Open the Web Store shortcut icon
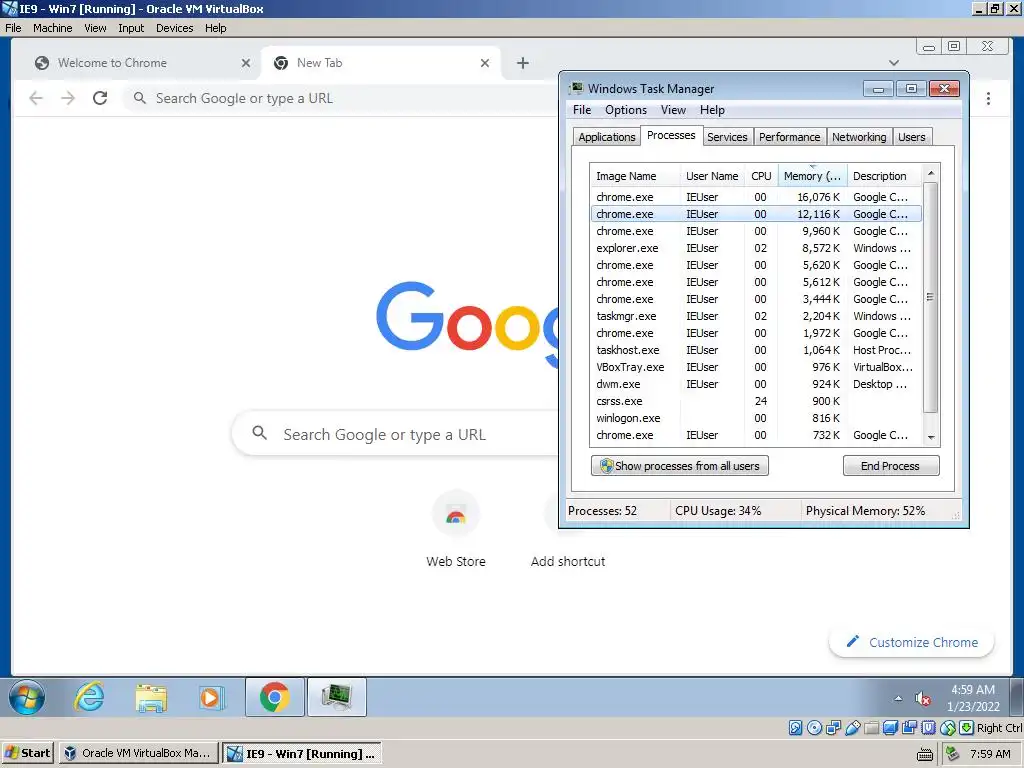1024x768 pixels. (x=456, y=515)
